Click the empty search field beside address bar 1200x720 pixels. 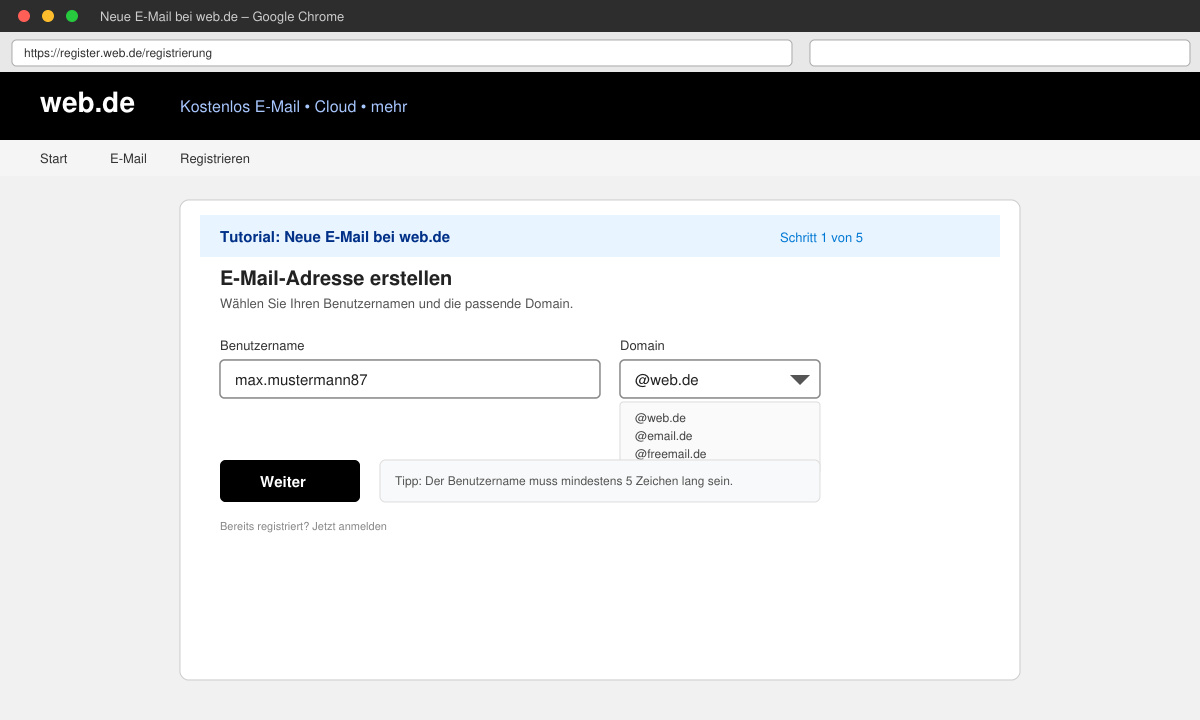coord(999,53)
